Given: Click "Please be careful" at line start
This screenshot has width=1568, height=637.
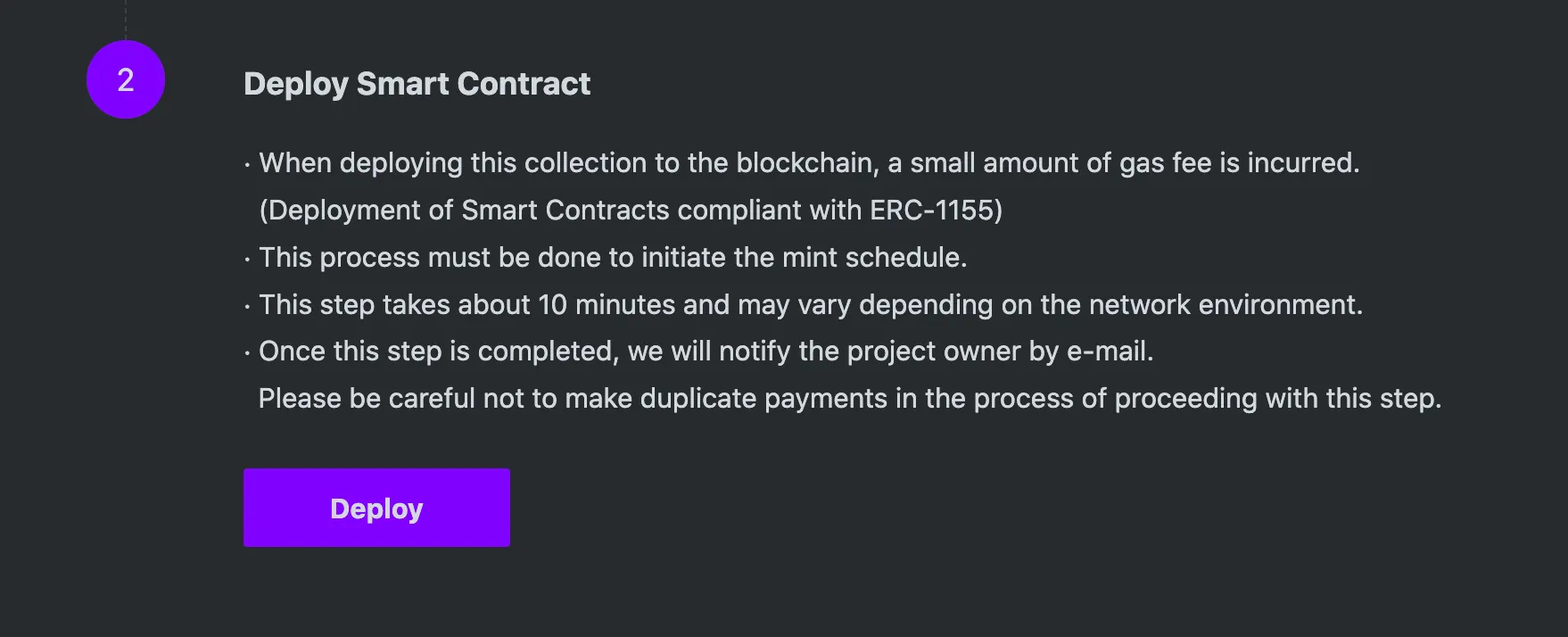Looking at the screenshot, I should click(366, 399).
